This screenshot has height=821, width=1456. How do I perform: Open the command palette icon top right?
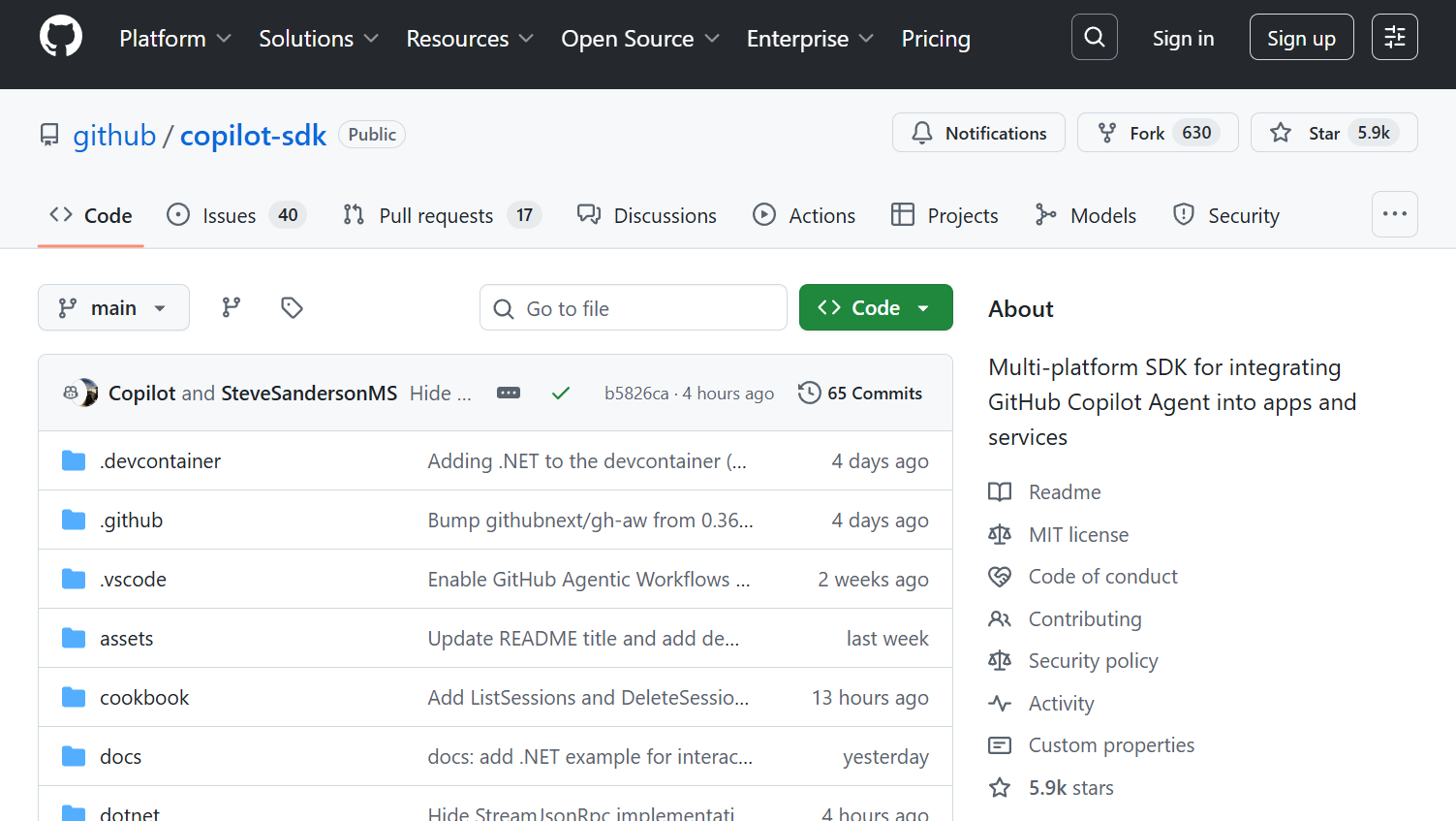click(x=1394, y=37)
